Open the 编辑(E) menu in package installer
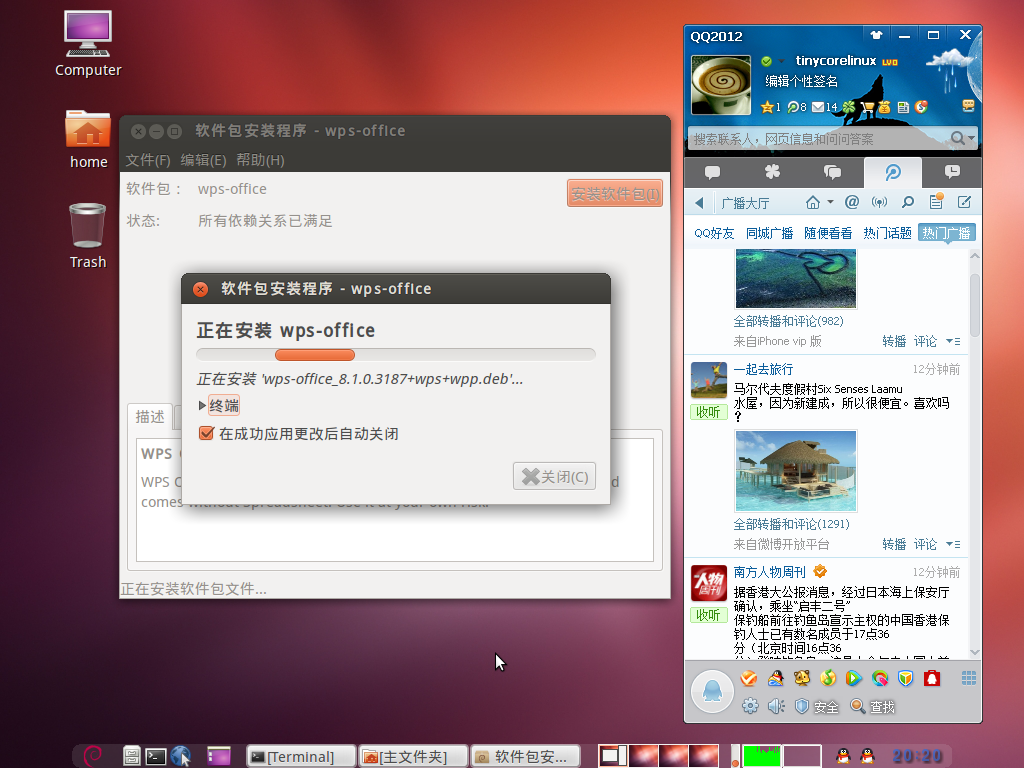1024x768 pixels. point(203,160)
